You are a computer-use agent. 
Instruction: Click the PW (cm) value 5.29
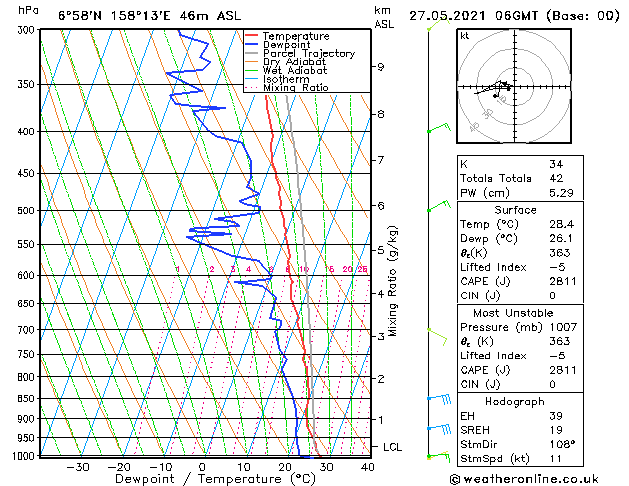561,193
